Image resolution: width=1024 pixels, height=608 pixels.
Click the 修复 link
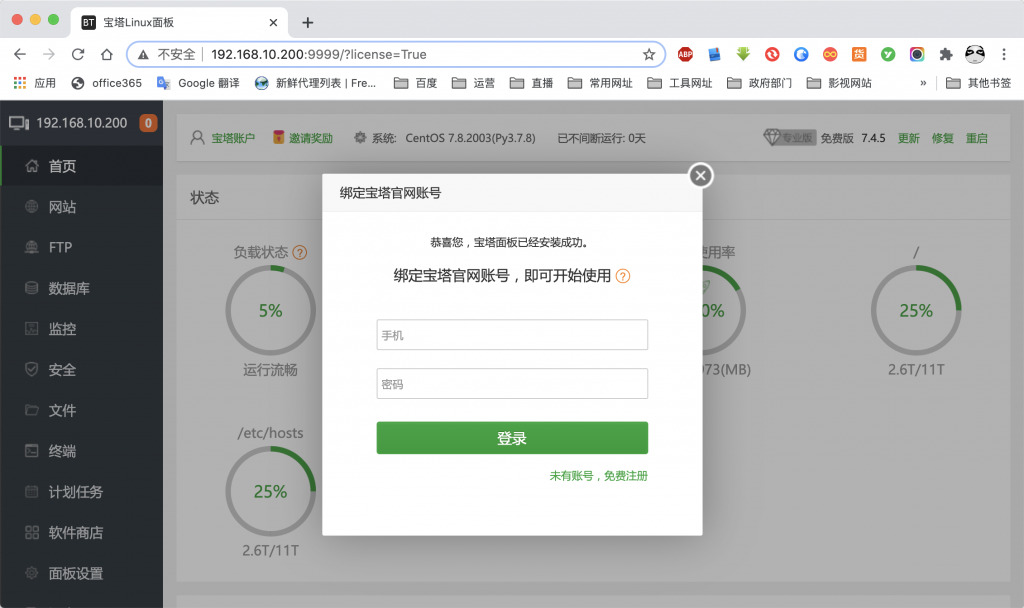tap(942, 138)
